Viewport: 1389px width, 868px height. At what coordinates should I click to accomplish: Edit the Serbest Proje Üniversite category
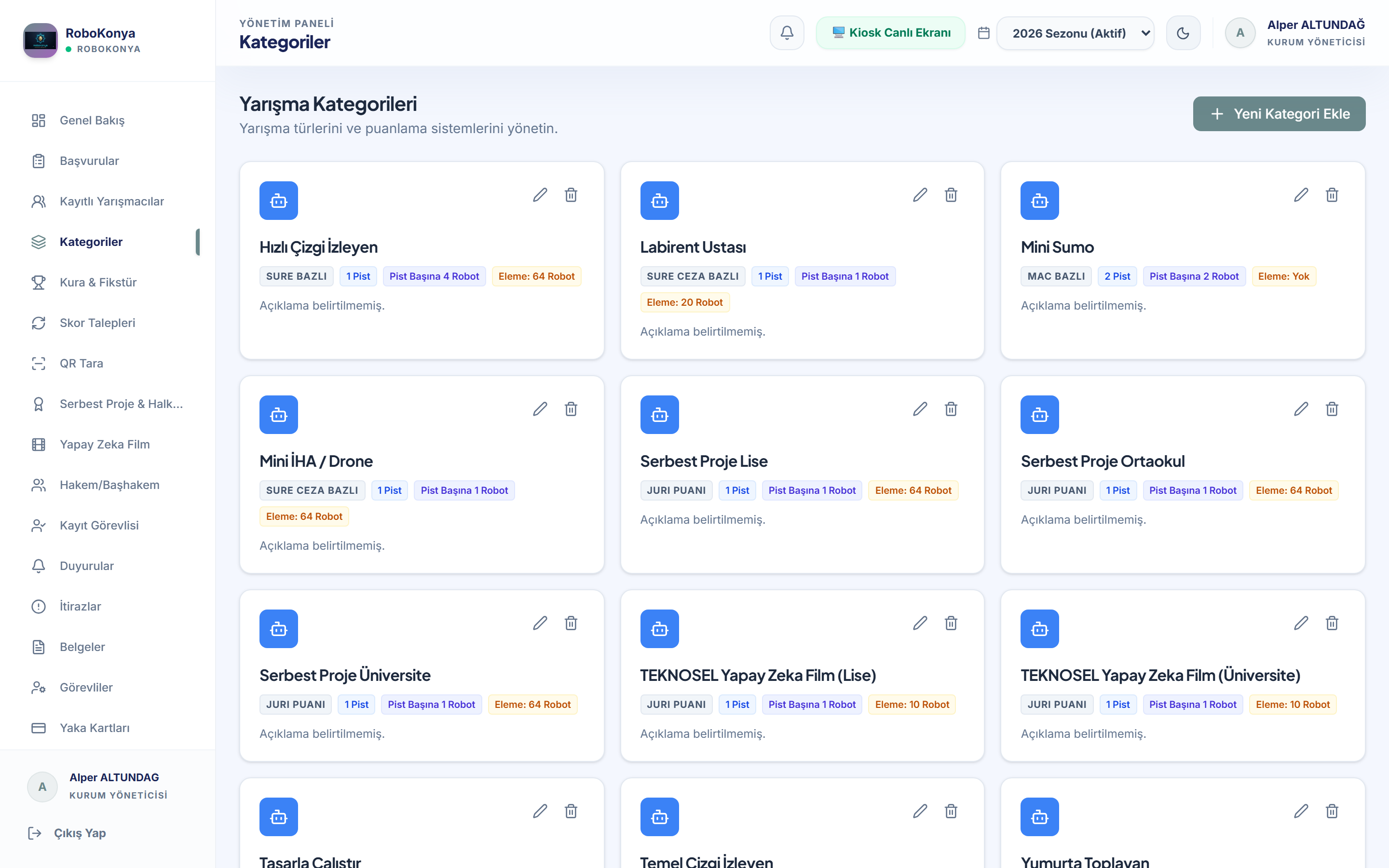[x=540, y=624]
